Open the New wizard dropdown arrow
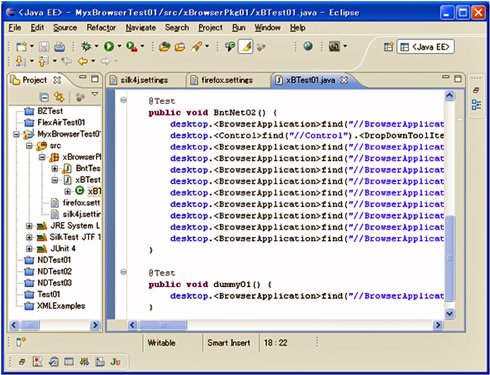This screenshot has width=490, height=375. point(32,46)
